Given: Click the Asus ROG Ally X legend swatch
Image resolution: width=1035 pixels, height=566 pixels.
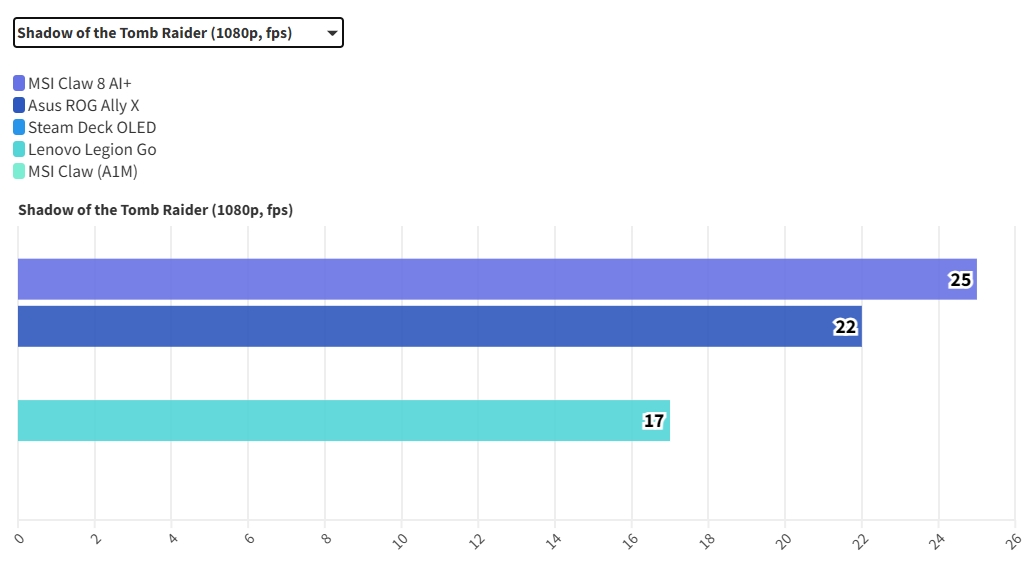Looking at the screenshot, I should point(19,105).
